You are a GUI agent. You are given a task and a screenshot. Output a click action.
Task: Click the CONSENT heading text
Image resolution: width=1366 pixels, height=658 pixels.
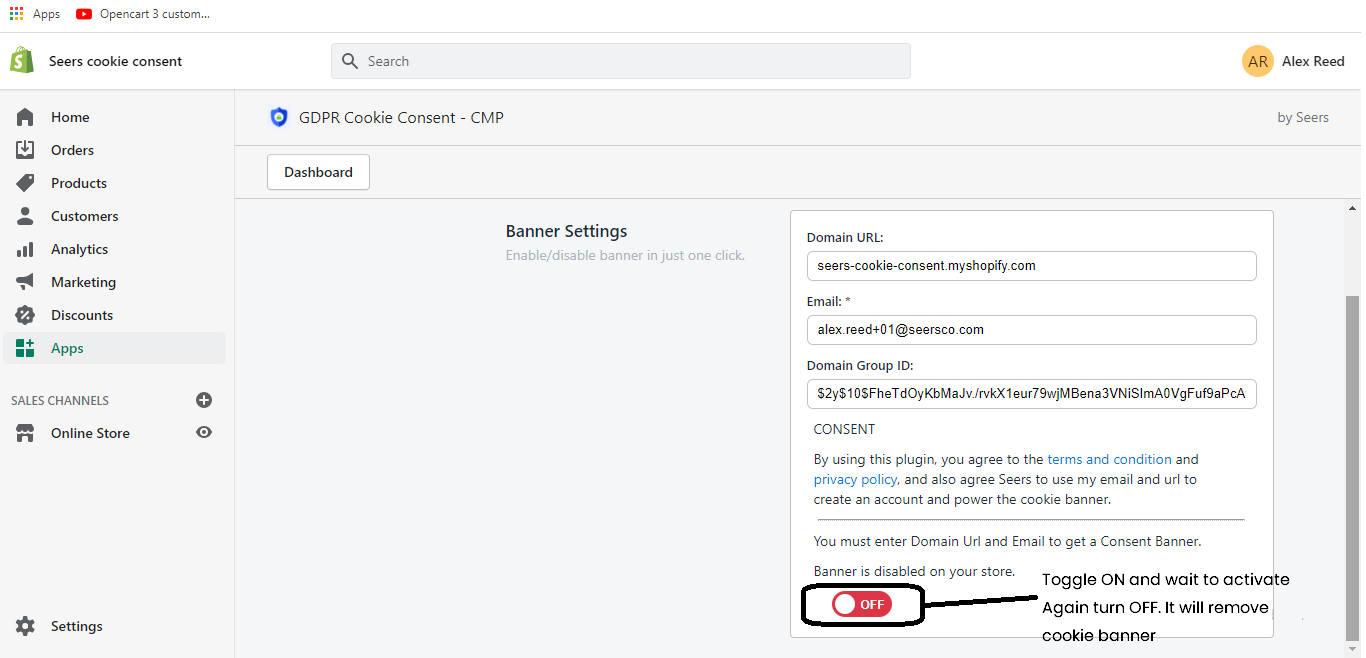click(x=844, y=429)
